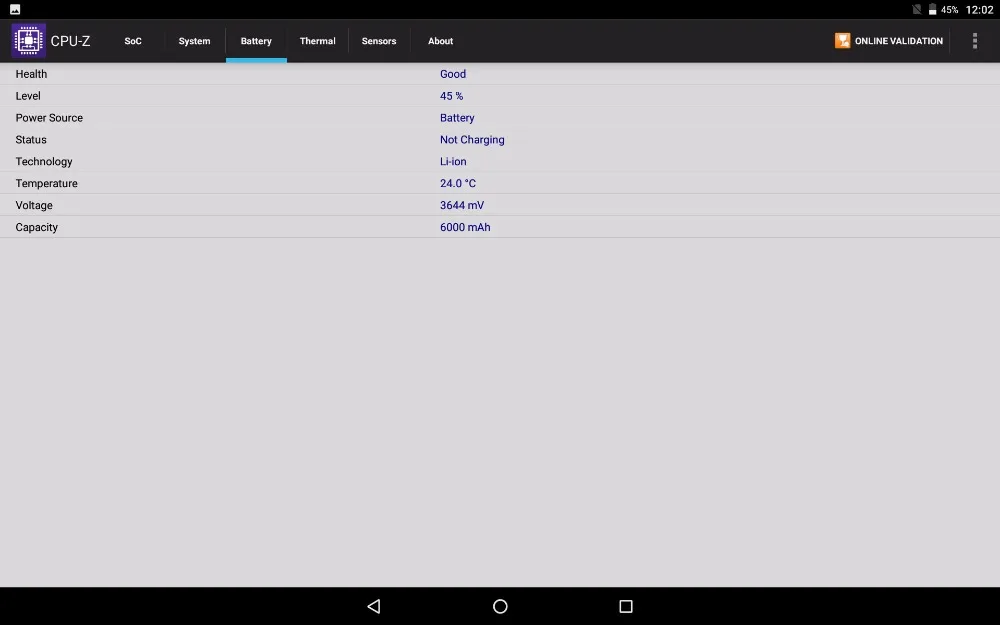Go to the About tab

pos(441,41)
